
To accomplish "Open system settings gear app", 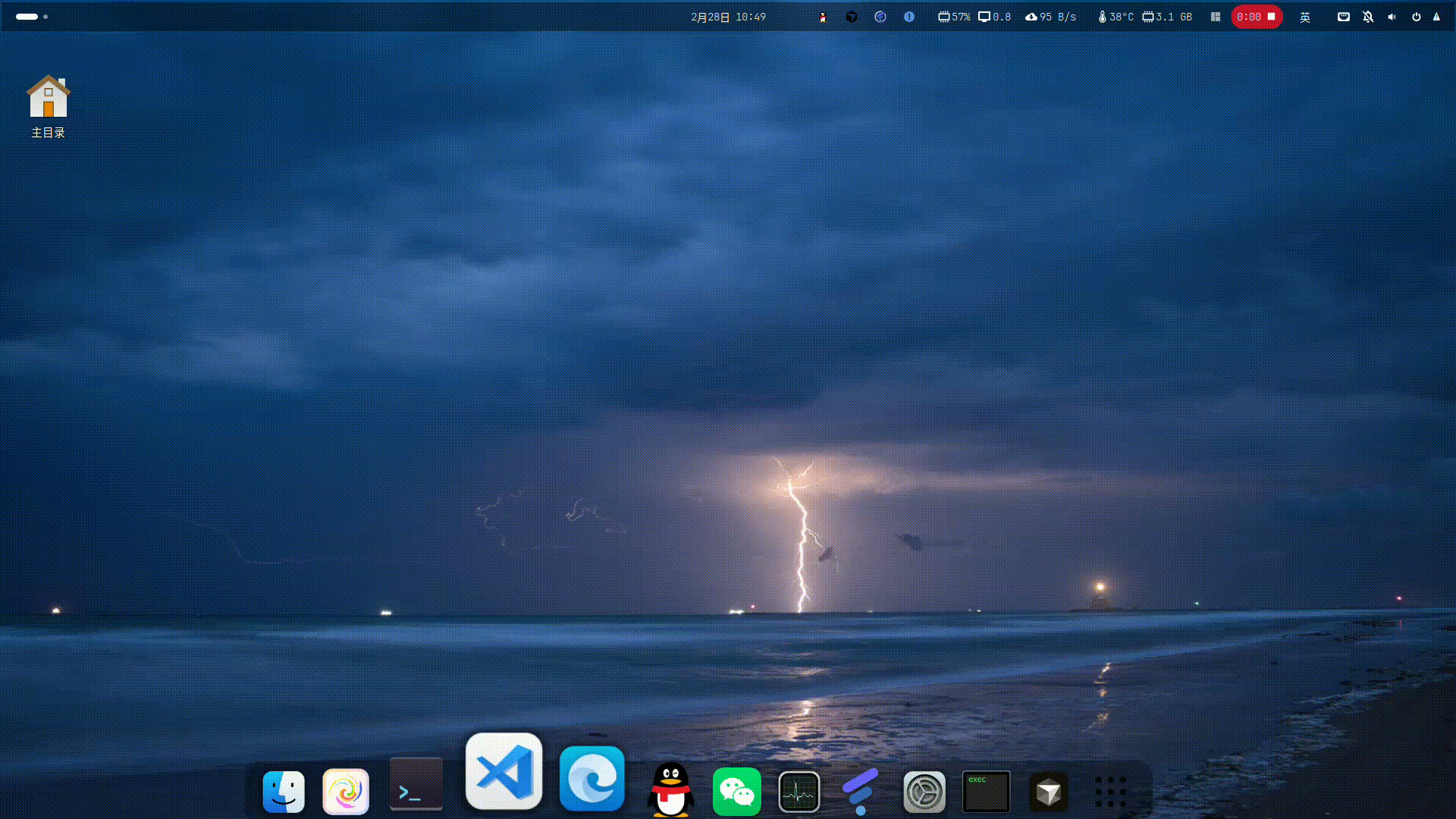I will coord(924,792).
